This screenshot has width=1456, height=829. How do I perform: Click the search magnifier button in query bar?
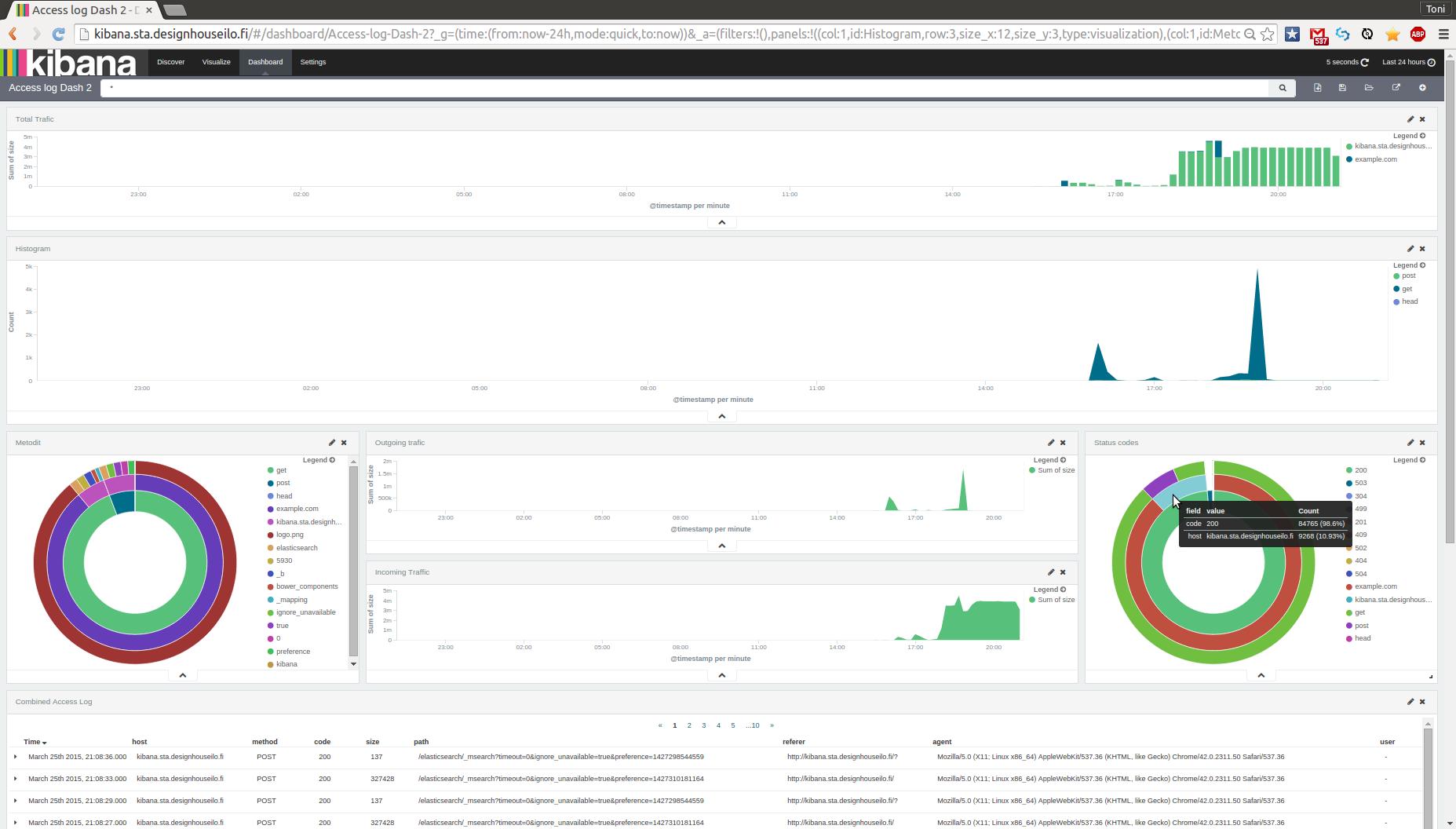(x=1283, y=88)
